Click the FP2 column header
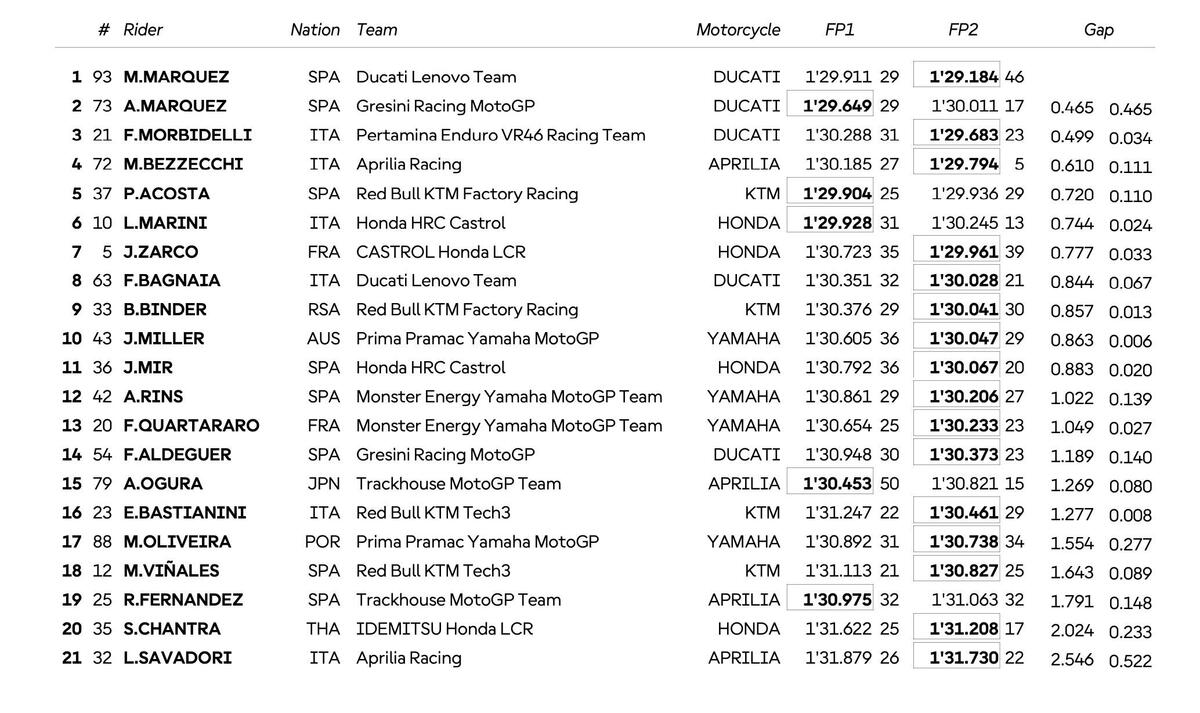This screenshot has width=1200, height=713. click(963, 30)
